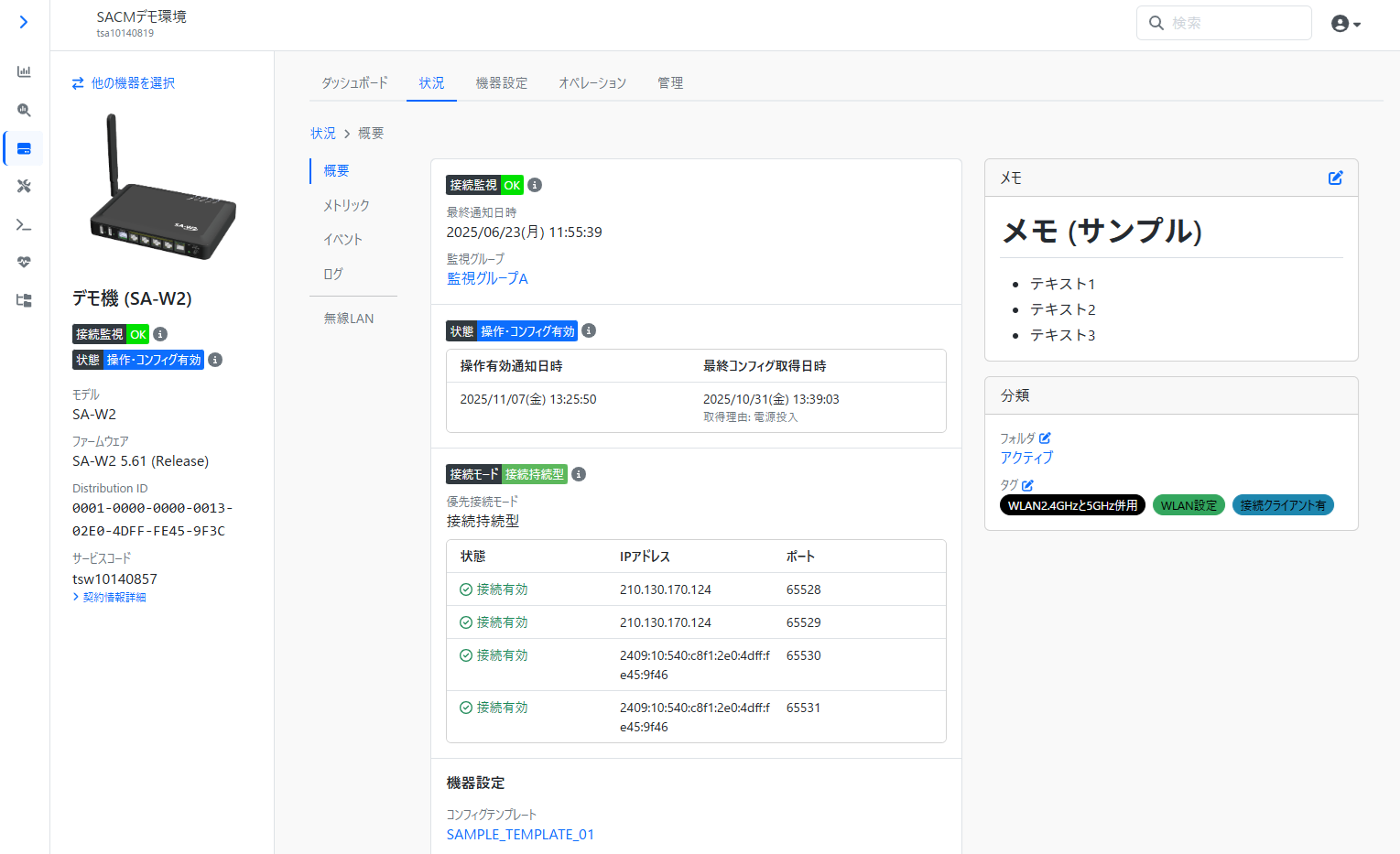Open the wrench tools icon in sidebar
Screen dimensions: 1400x854
[24, 186]
